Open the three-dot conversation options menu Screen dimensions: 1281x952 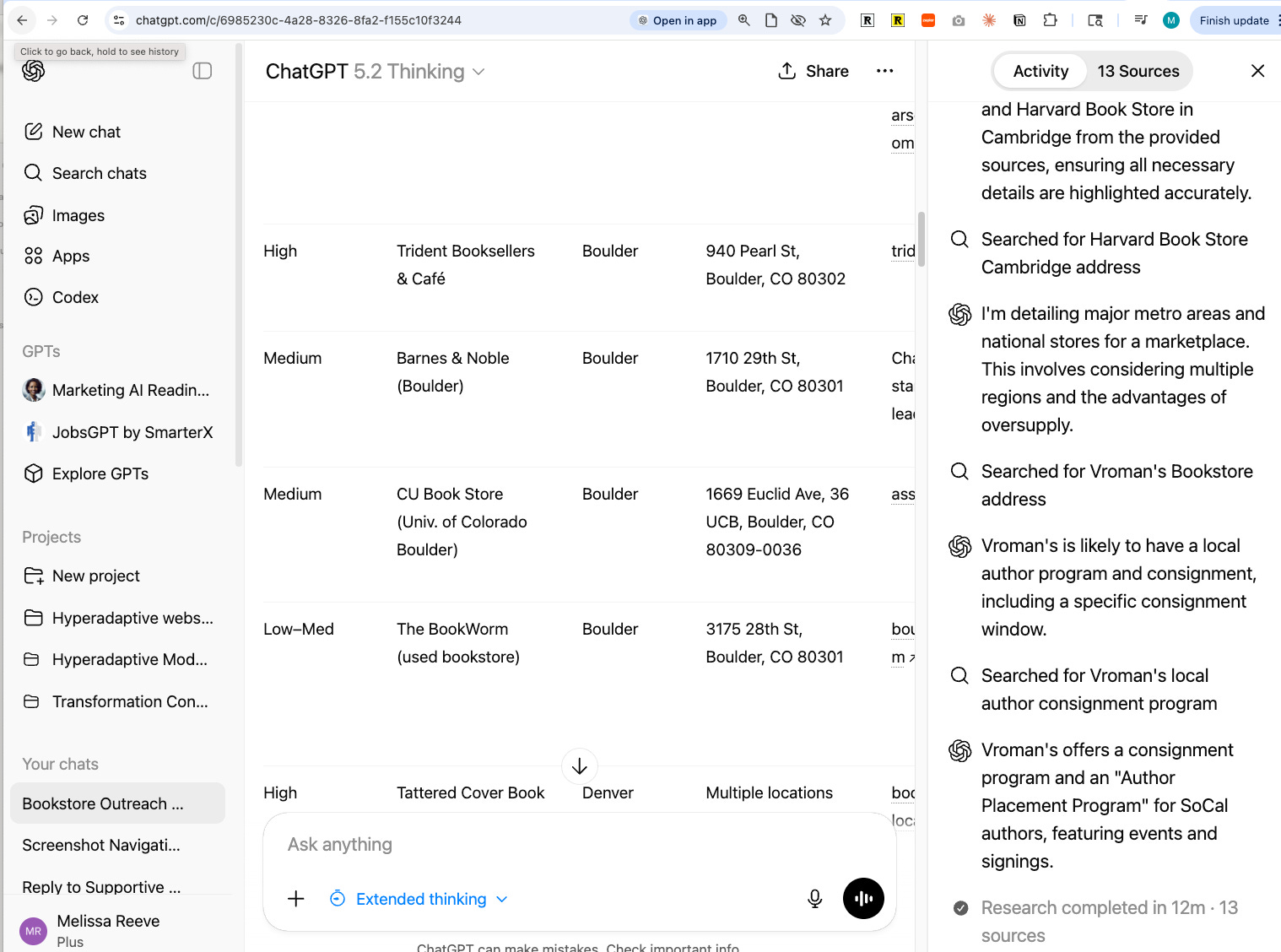click(x=884, y=71)
